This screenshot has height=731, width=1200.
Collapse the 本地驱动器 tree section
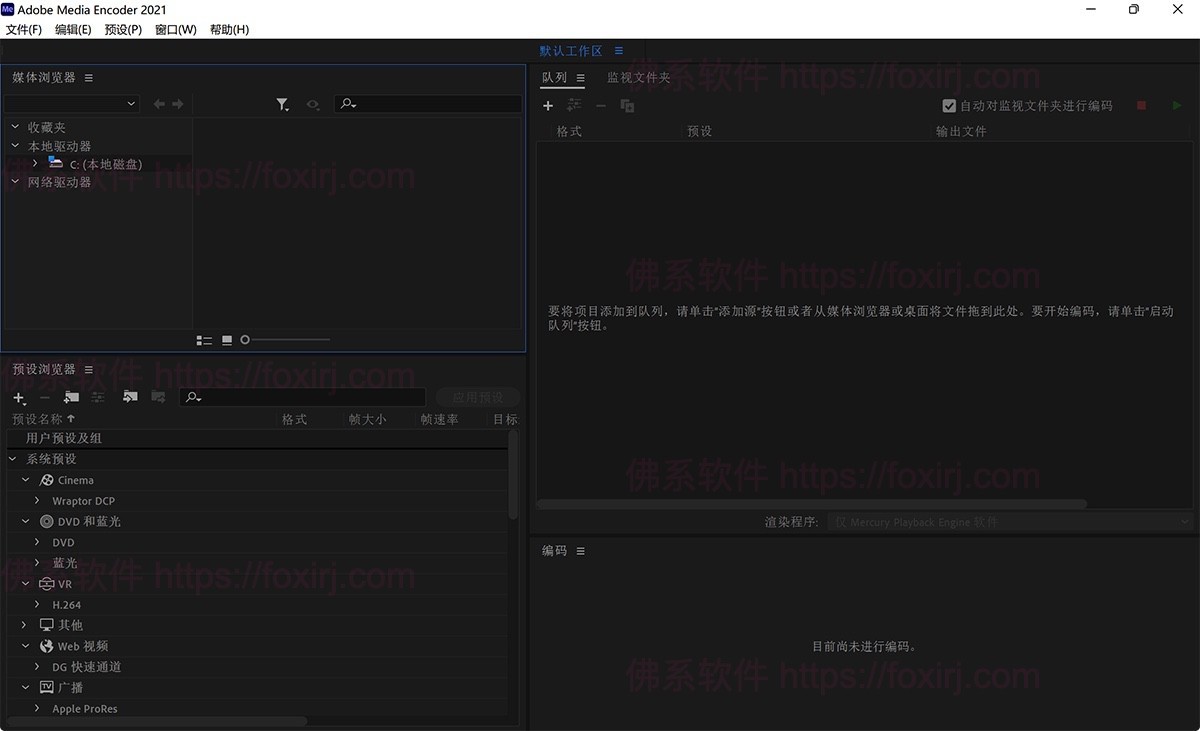[14, 145]
